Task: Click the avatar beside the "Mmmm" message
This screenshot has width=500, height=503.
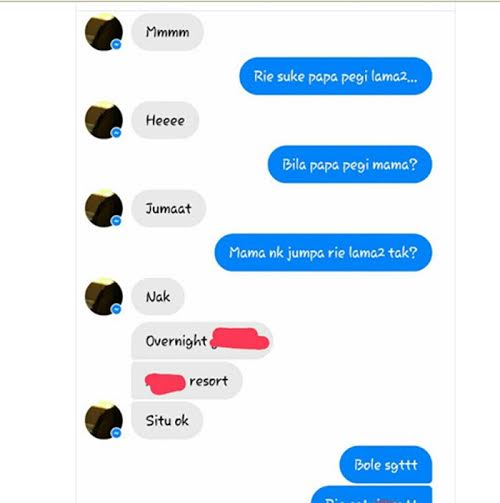Action: pos(104,32)
